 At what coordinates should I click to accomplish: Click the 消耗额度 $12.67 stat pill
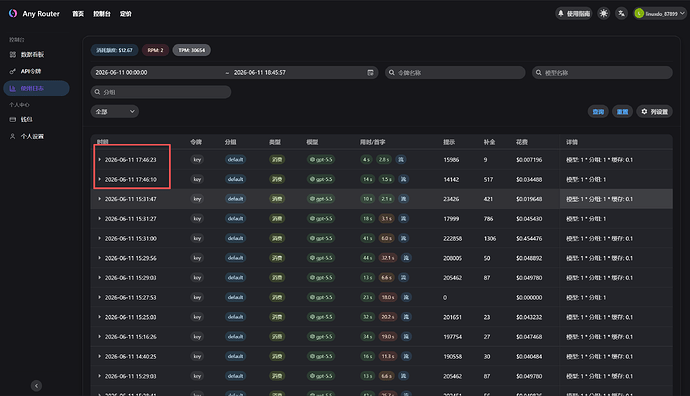(x=114, y=50)
